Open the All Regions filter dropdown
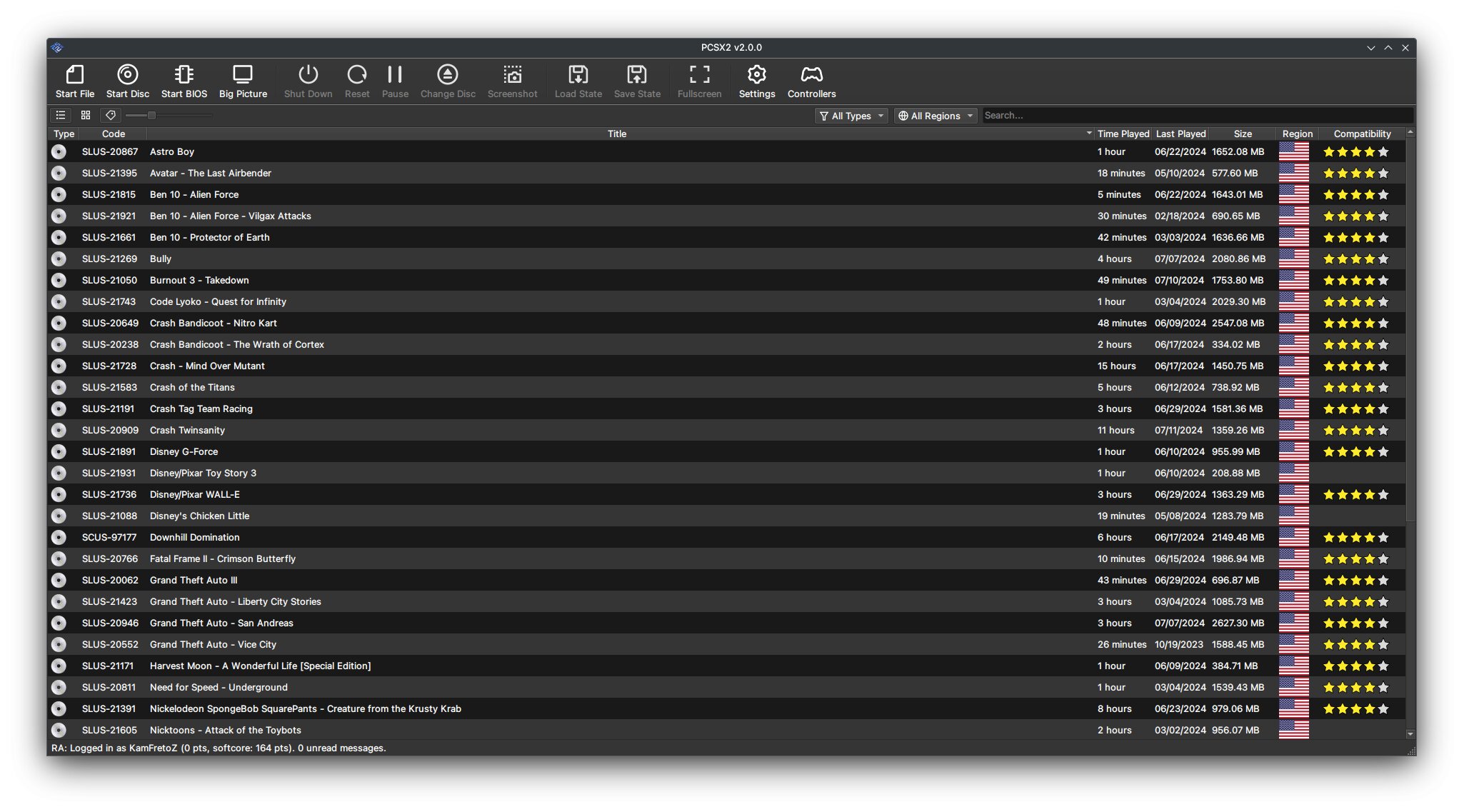The width and height of the screenshot is (1464, 812). pos(935,116)
